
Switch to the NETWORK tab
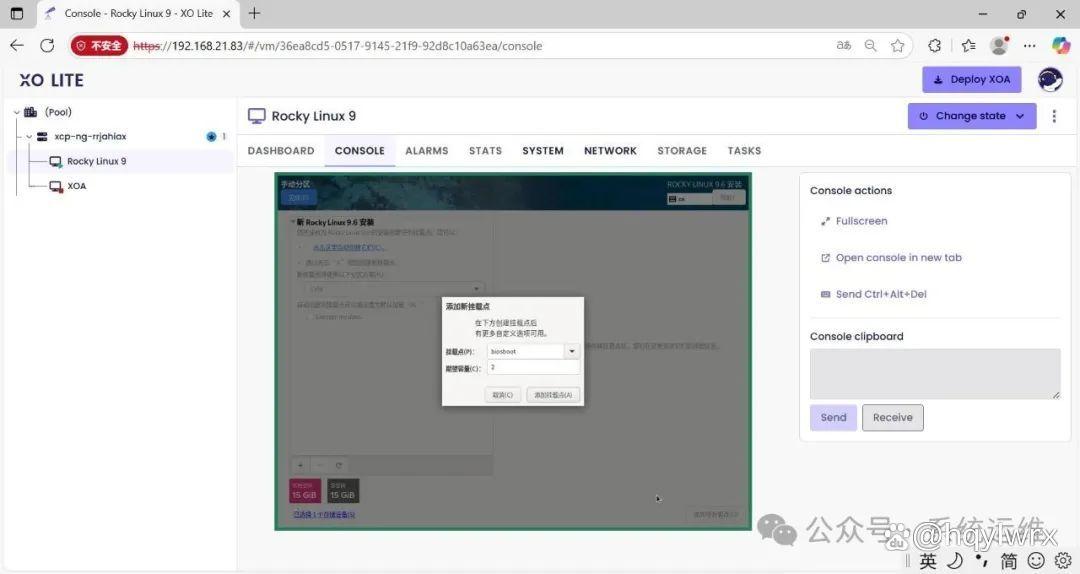(610, 150)
